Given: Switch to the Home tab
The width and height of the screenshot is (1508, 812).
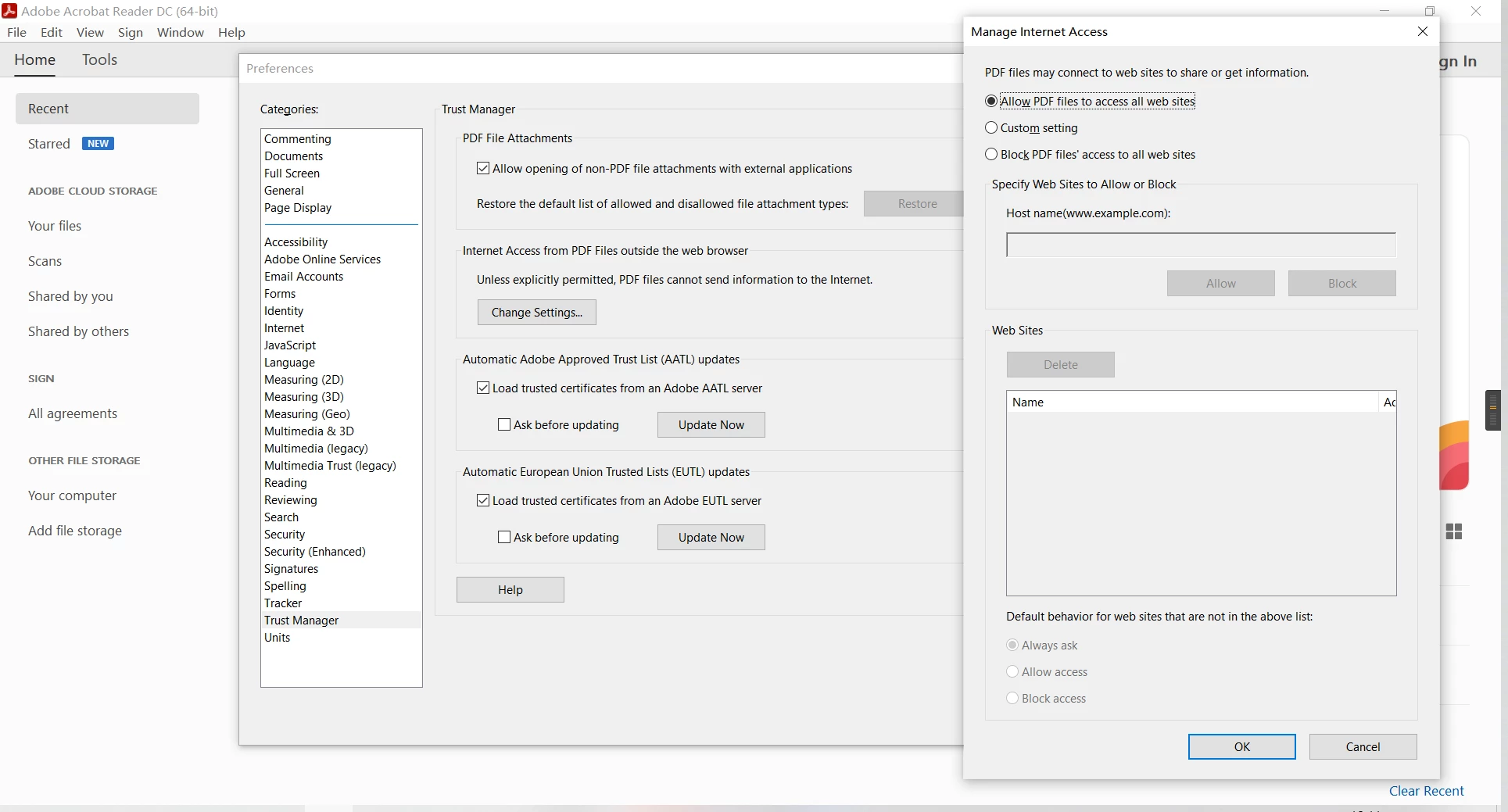Looking at the screenshot, I should tap(35, 59).
